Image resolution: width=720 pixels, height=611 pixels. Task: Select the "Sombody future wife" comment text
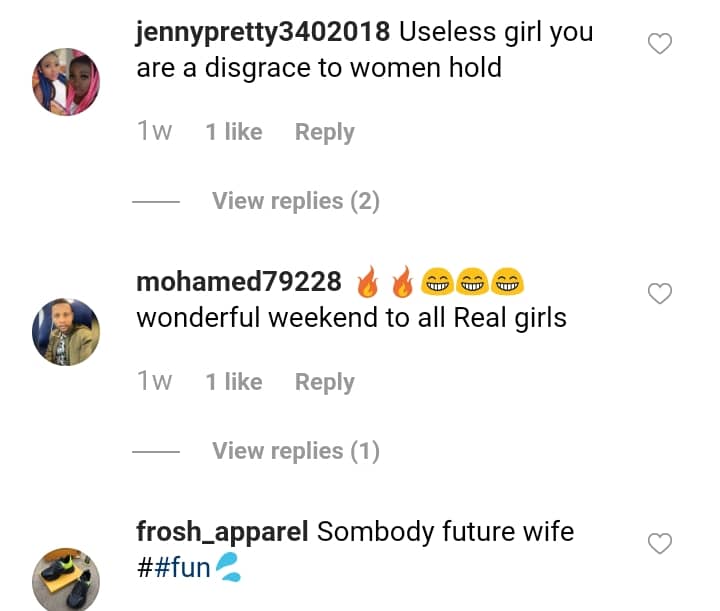pyautogui.click(x=445, y=532)
